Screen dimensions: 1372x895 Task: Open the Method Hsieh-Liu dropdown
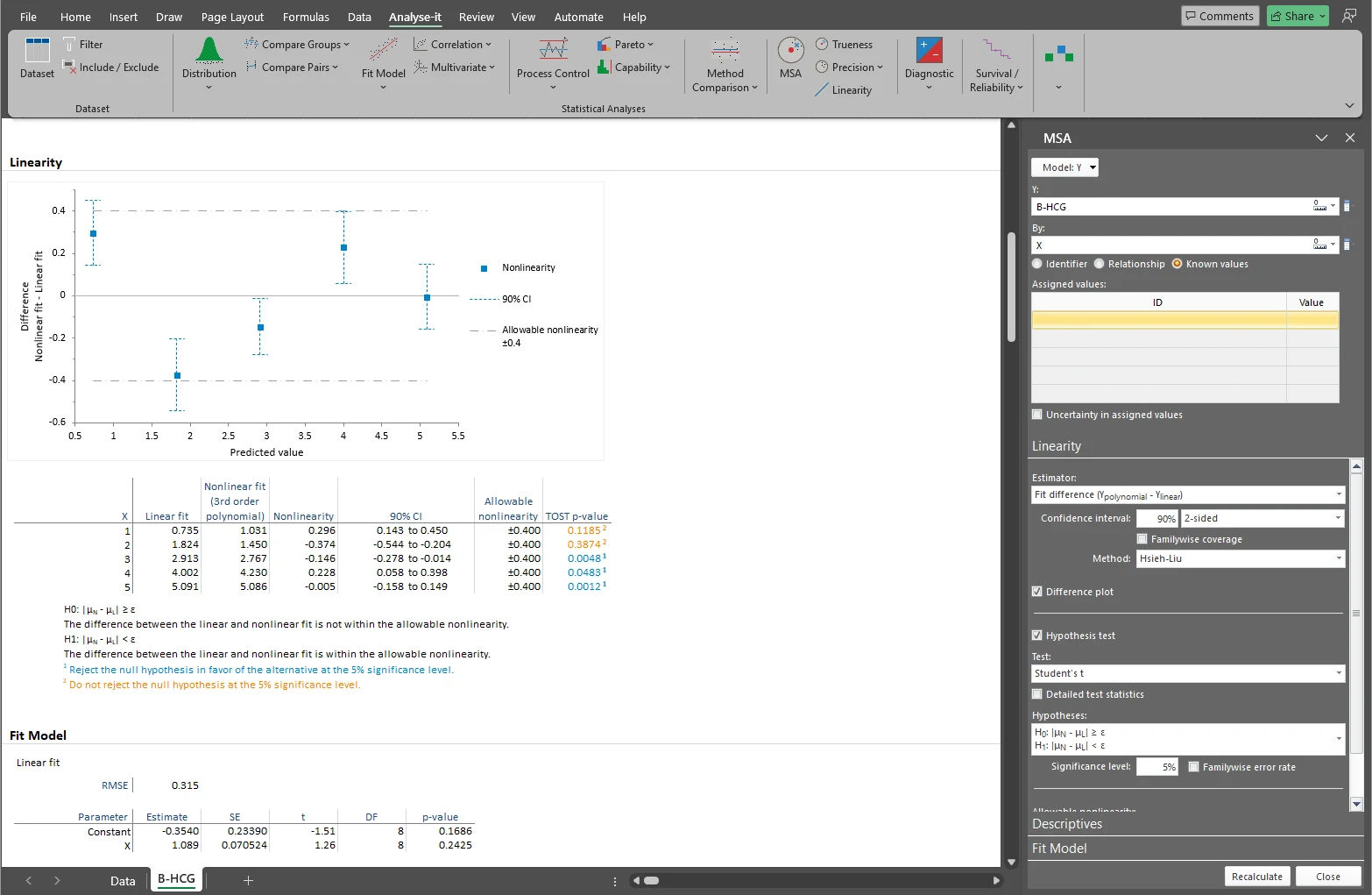tap(1241, 558)
